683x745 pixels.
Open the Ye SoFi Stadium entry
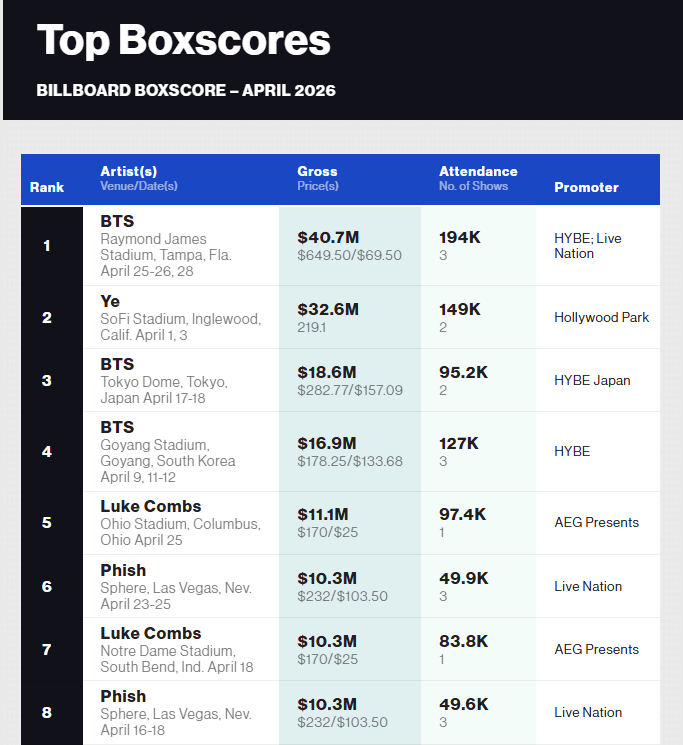click(340, 317)
